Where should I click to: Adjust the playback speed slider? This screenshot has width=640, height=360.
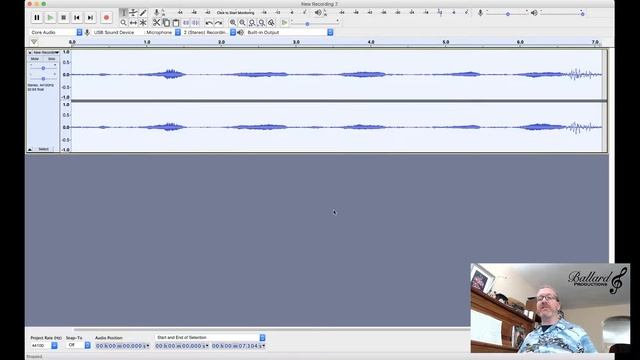tap(314, 24)
